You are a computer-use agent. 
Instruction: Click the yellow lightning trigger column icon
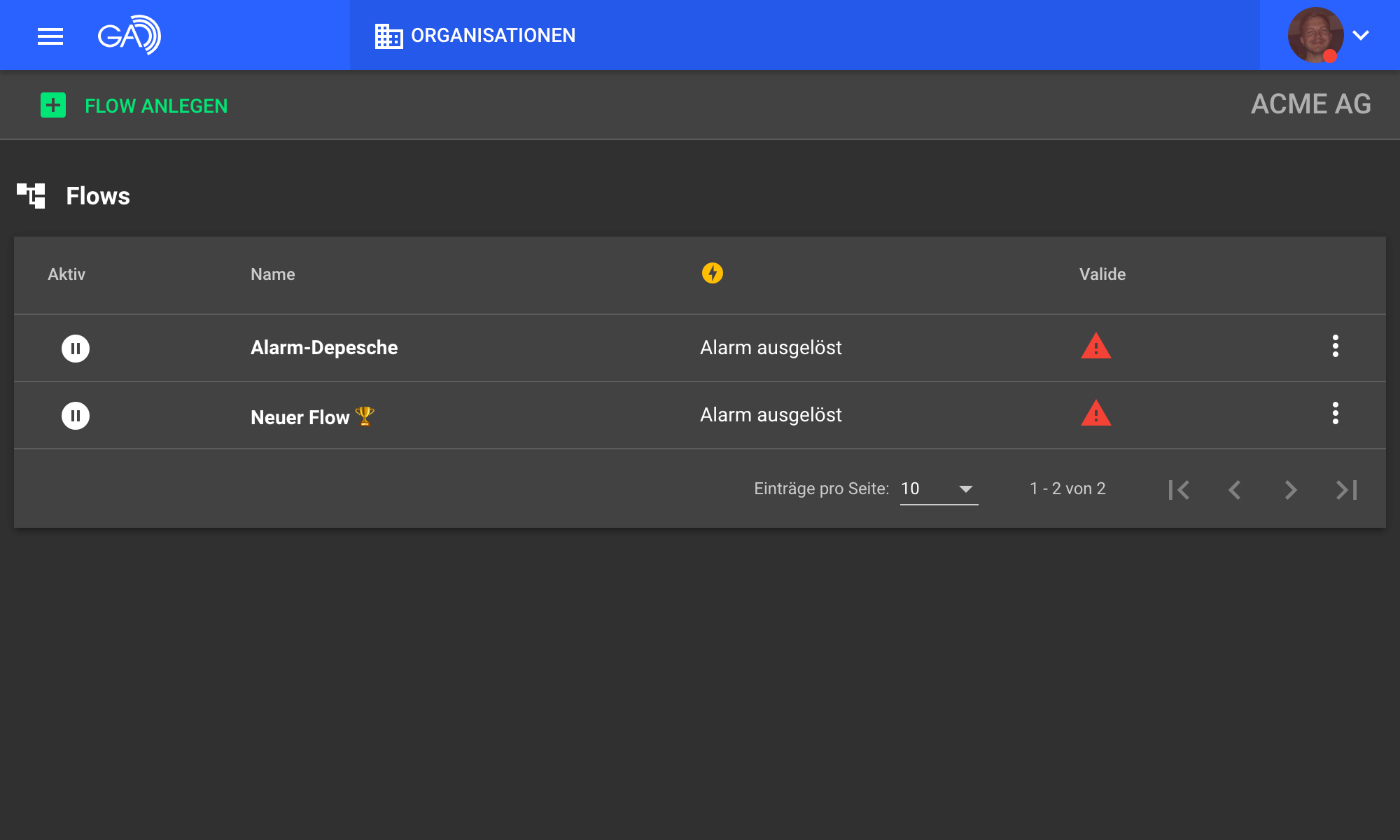coord(712,273)
